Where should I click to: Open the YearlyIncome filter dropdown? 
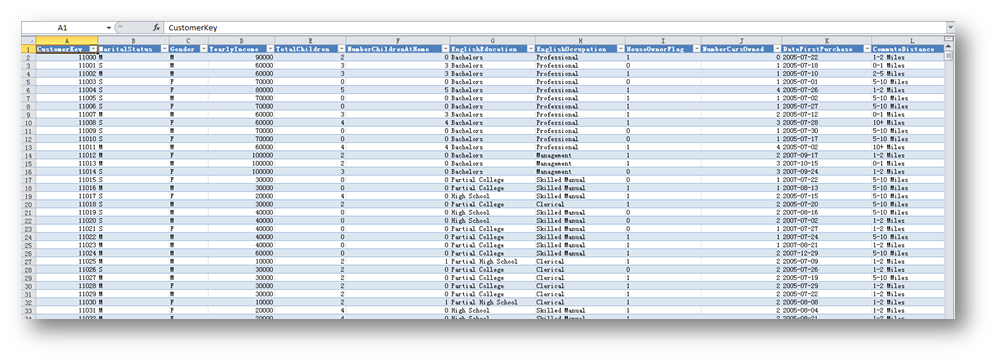coord(270,48)
